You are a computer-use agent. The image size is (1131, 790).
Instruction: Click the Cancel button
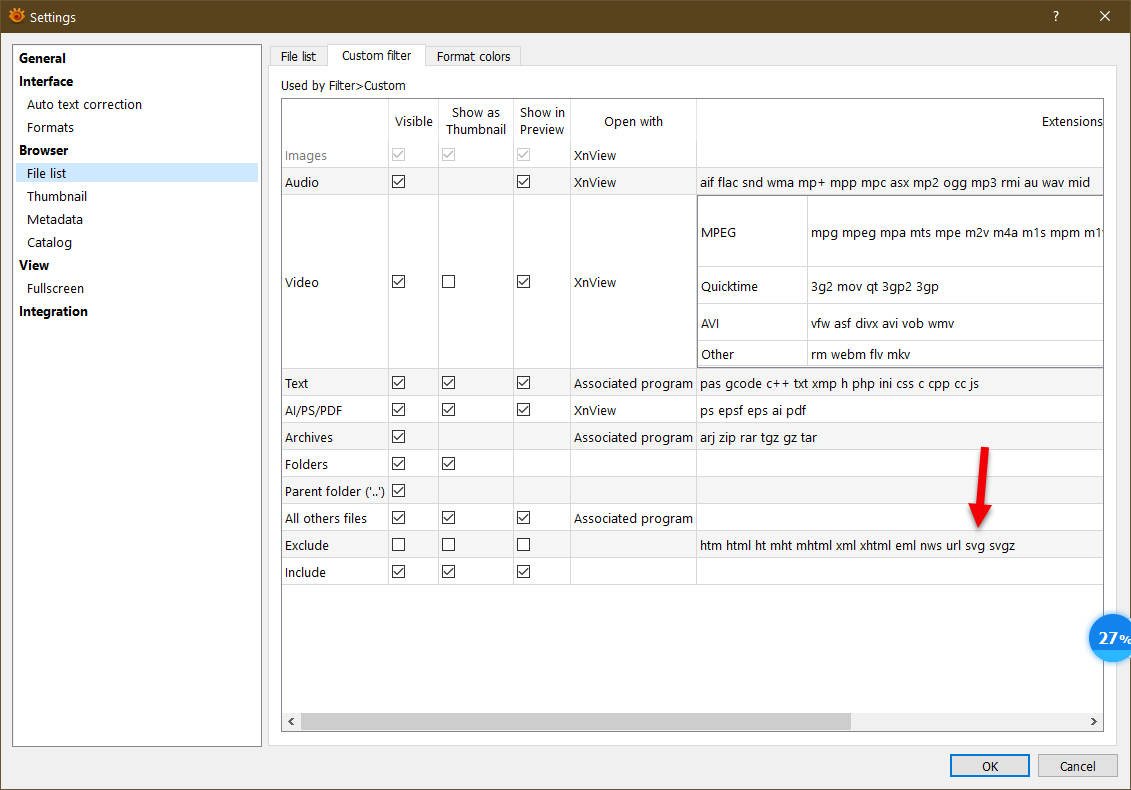(x=1077, y=766)
